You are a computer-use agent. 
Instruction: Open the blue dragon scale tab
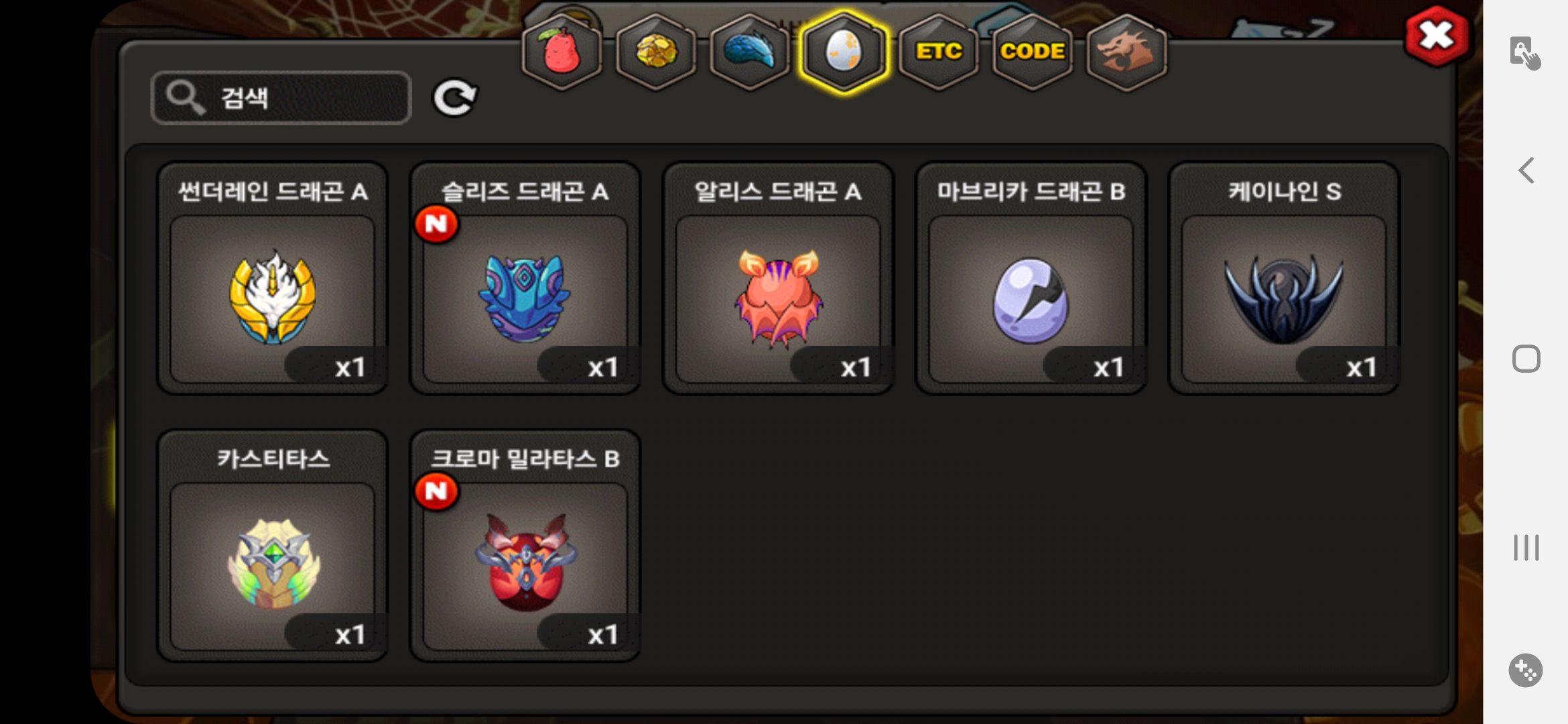click(750, 52)
